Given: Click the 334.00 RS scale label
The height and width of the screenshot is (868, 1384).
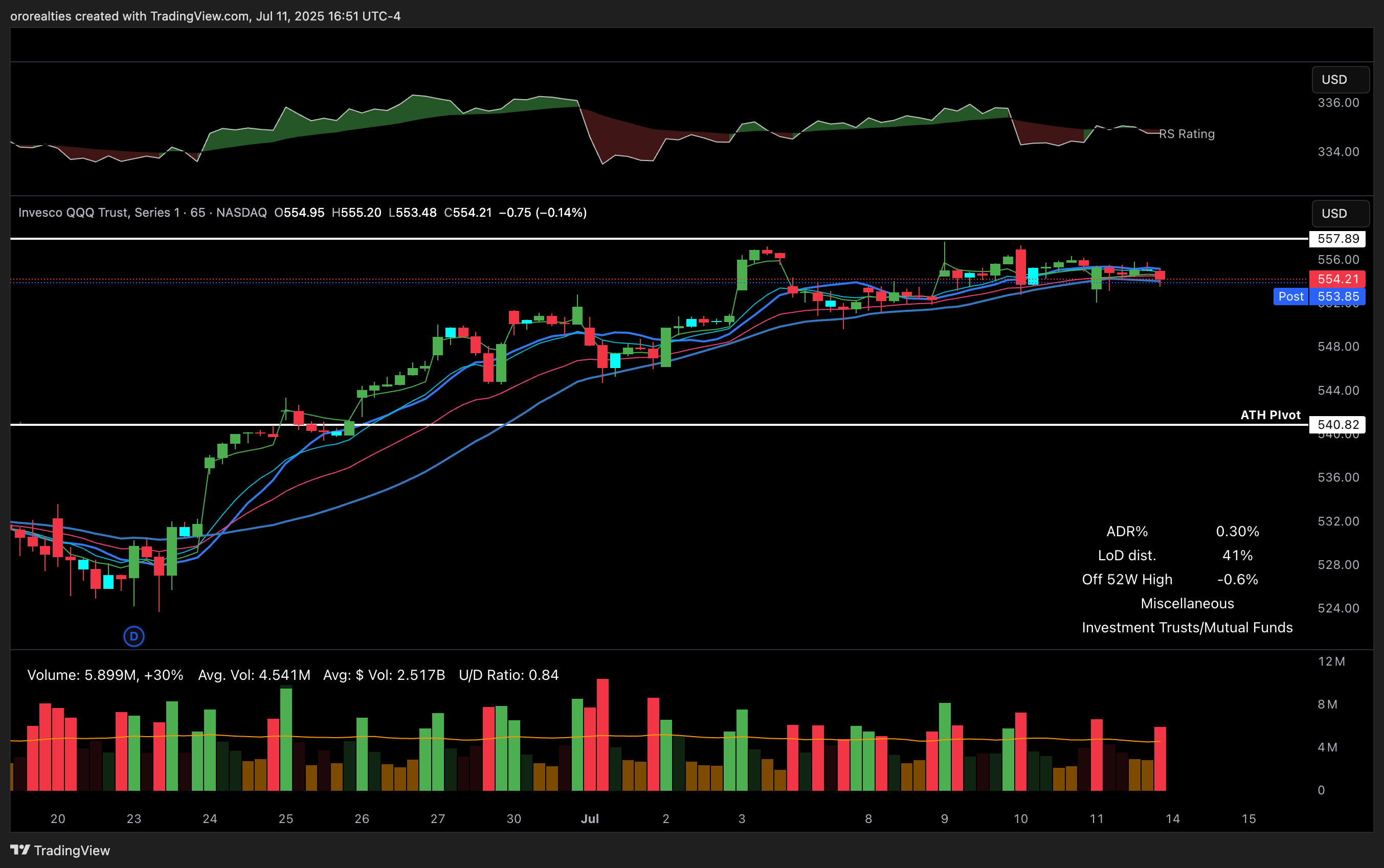Looking at the screenshot, I should (x=1338, y=151).
